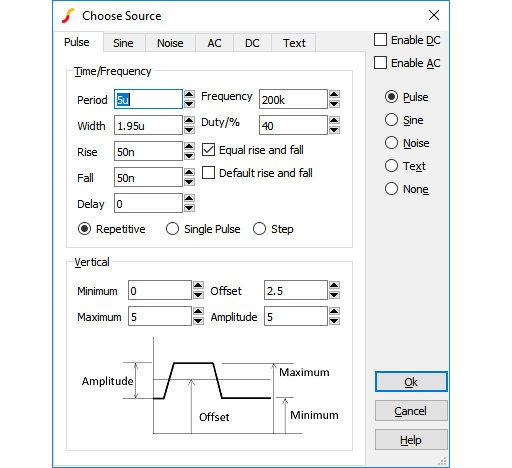Decrease Frequency with the down spinner arrow
This screenshot has height=468, width=512.
(x=334, y=104)
